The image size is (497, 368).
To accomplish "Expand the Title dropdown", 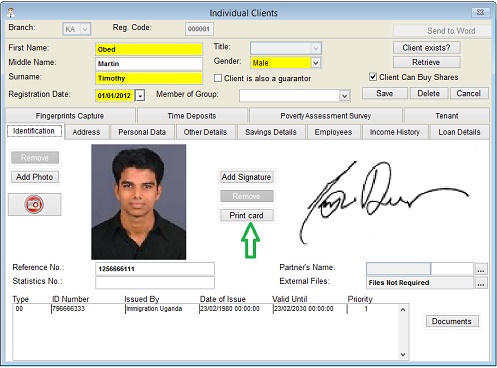I will pos(316,49).
